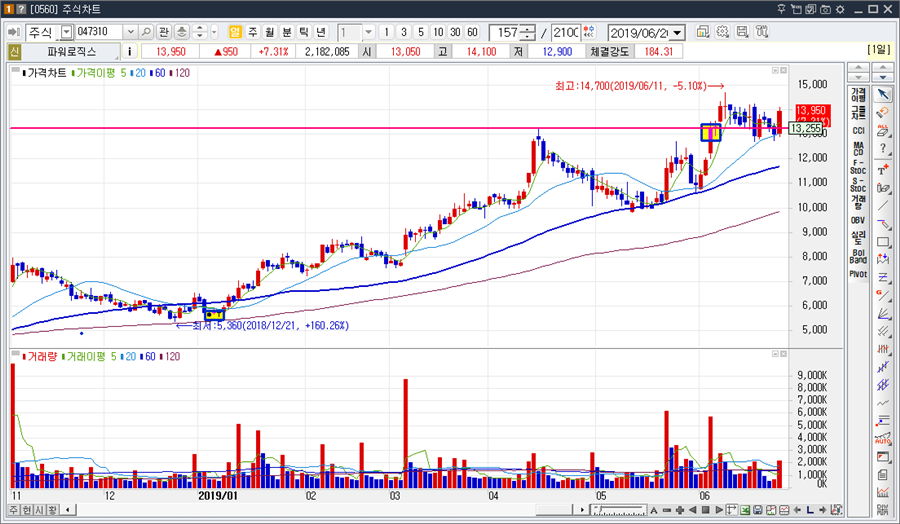The height and width of the screenshot is (524, 900).
Task: Open the 주식 market type dropdown
Action: [x=67, y=32]
